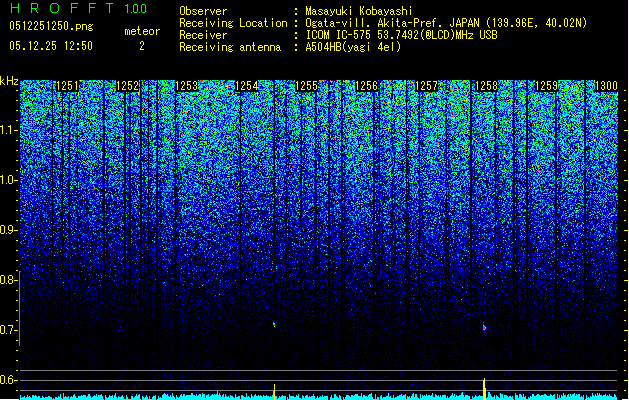Image resolution: width=629 pixels, height=400 pixels.
Task: Click the 1.0.0 version number
Action: [x=136, y=9]
